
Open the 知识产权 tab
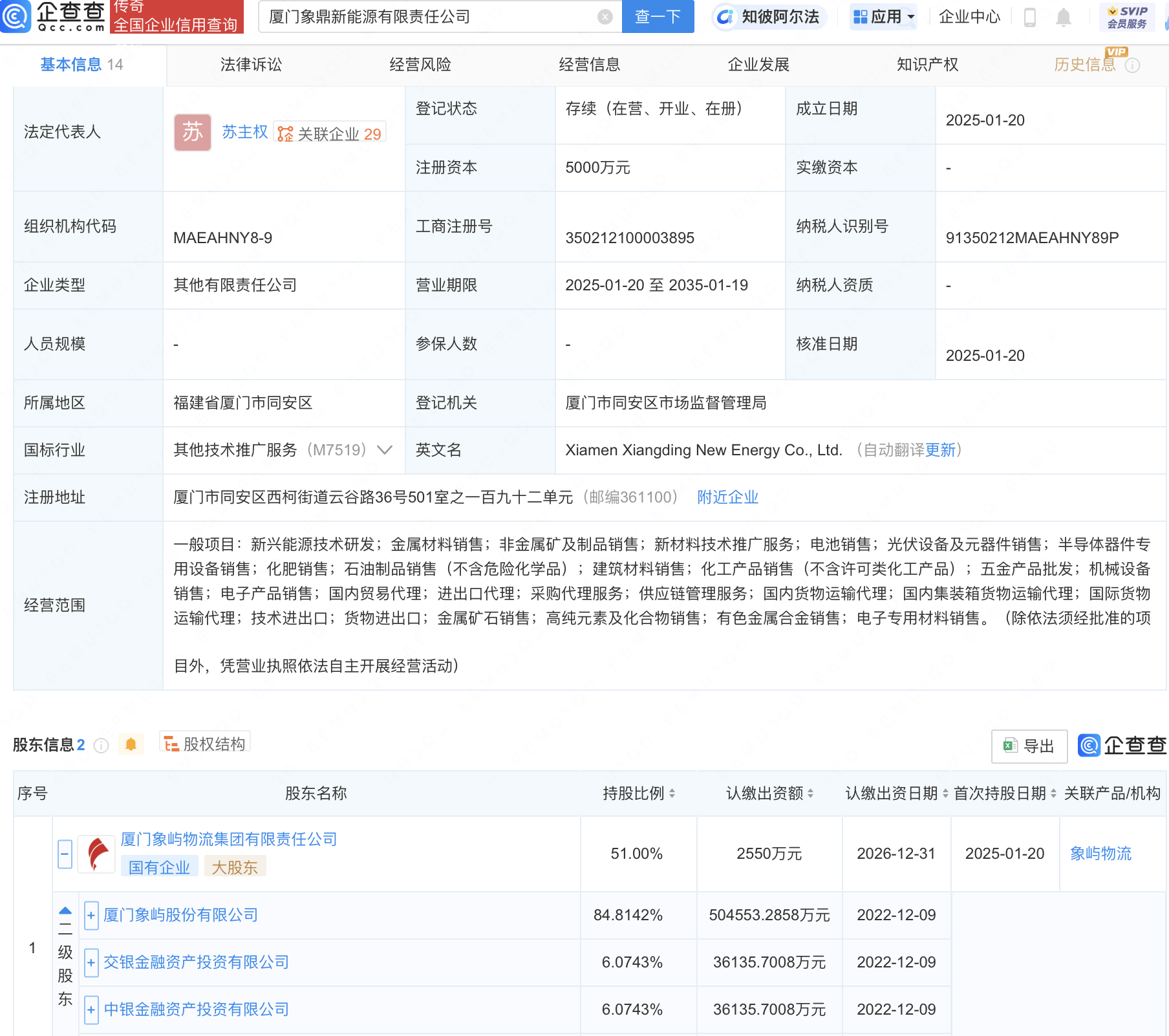[928, 65]
